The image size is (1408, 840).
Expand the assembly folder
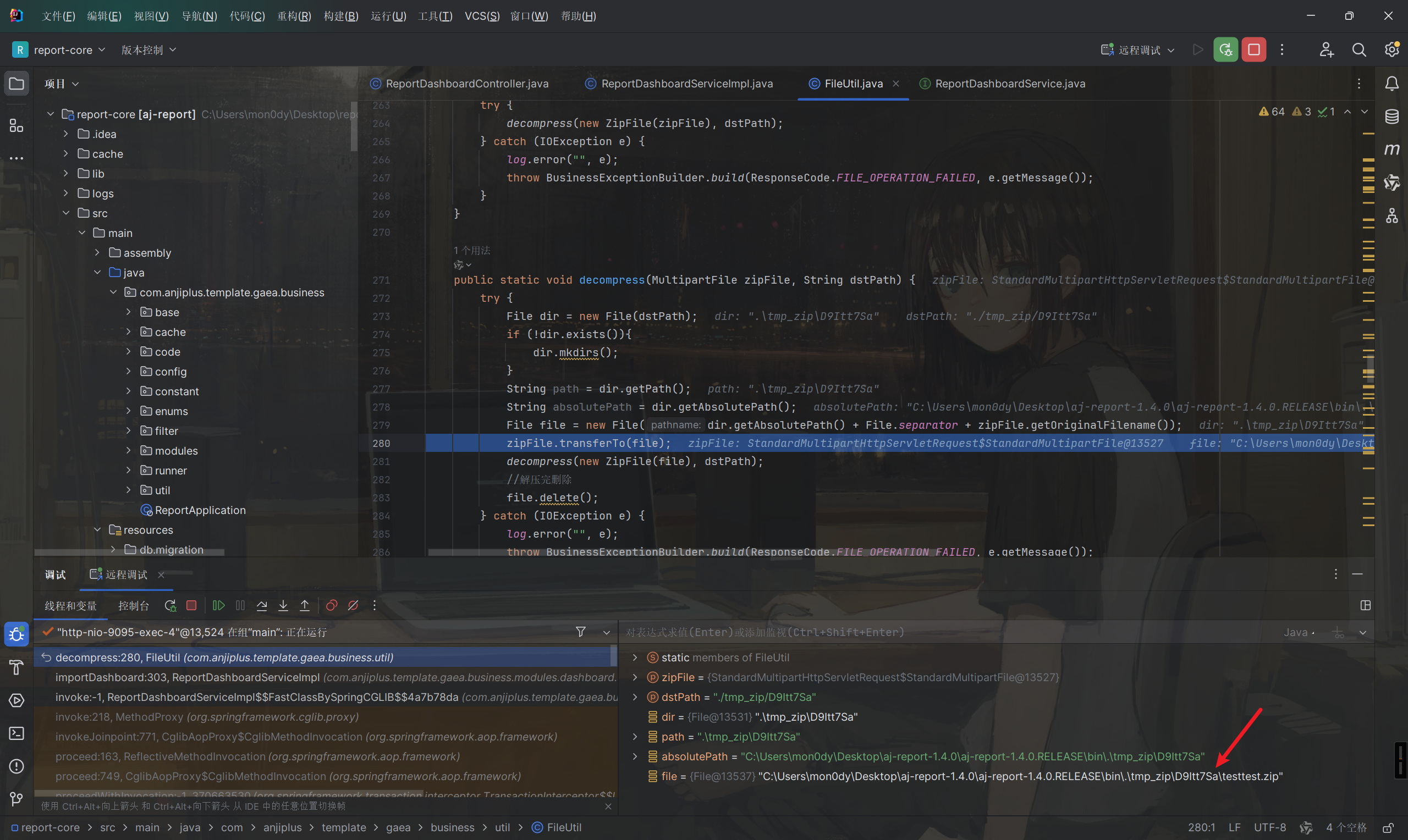pos(97,253)
